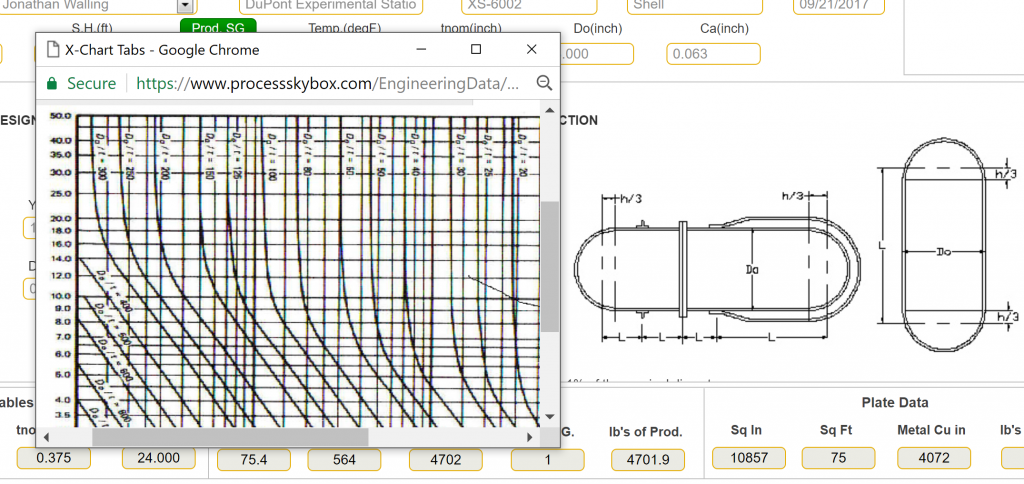Open the Jonathan Walling dropdown arrow
The height and width of the screenshot is (484, 1024).
point(185,5)
